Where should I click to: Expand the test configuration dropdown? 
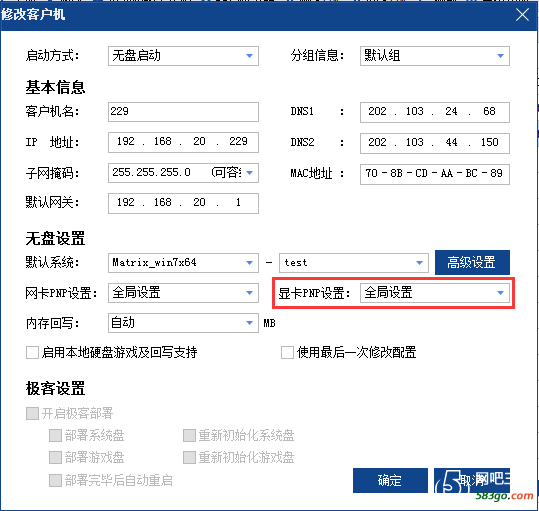click(x=354, y=263)
